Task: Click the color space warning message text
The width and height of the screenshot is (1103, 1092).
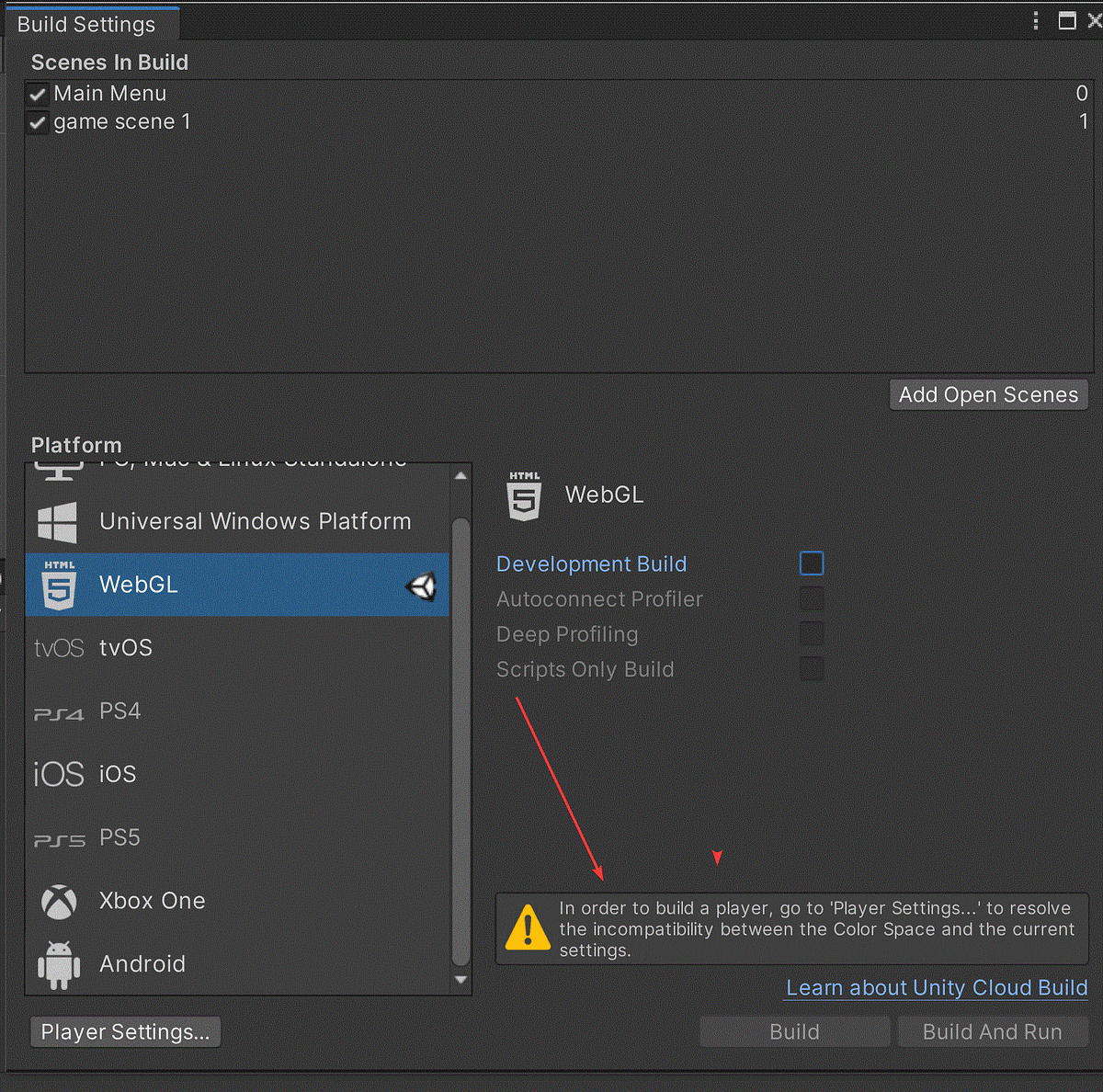Action: pyautogui.click(x=816, y=928)
